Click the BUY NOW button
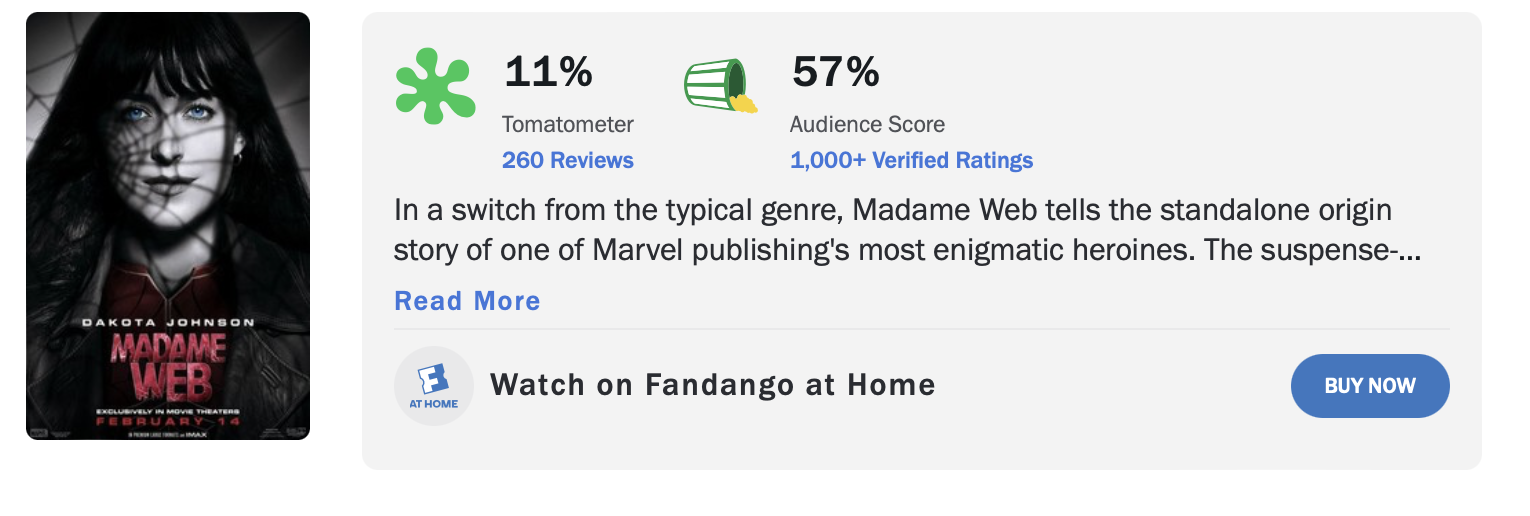Viewport: 1530px width, 516px height. pos(1370,386)
